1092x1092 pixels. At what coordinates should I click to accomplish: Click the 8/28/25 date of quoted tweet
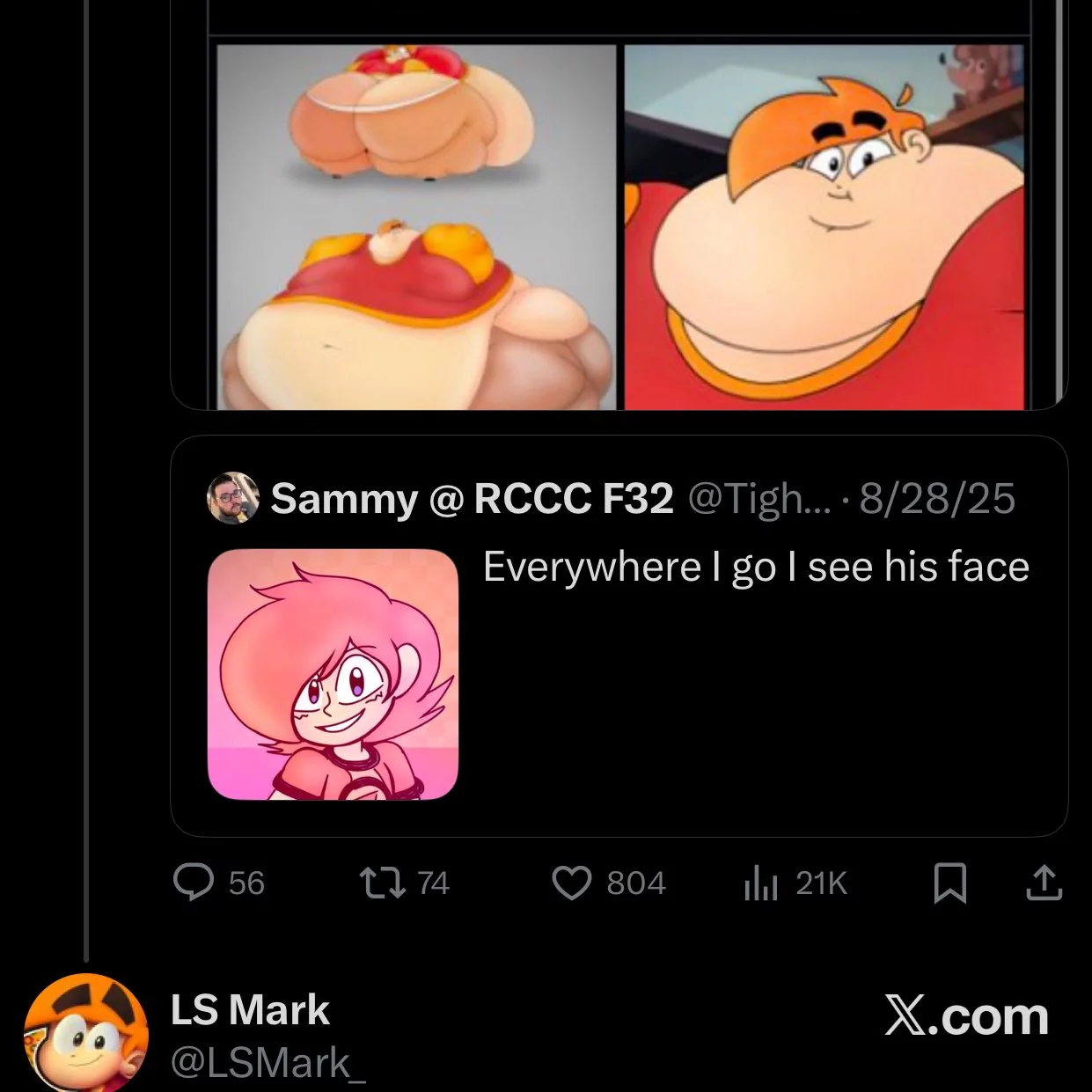click(x=937, y=498)
